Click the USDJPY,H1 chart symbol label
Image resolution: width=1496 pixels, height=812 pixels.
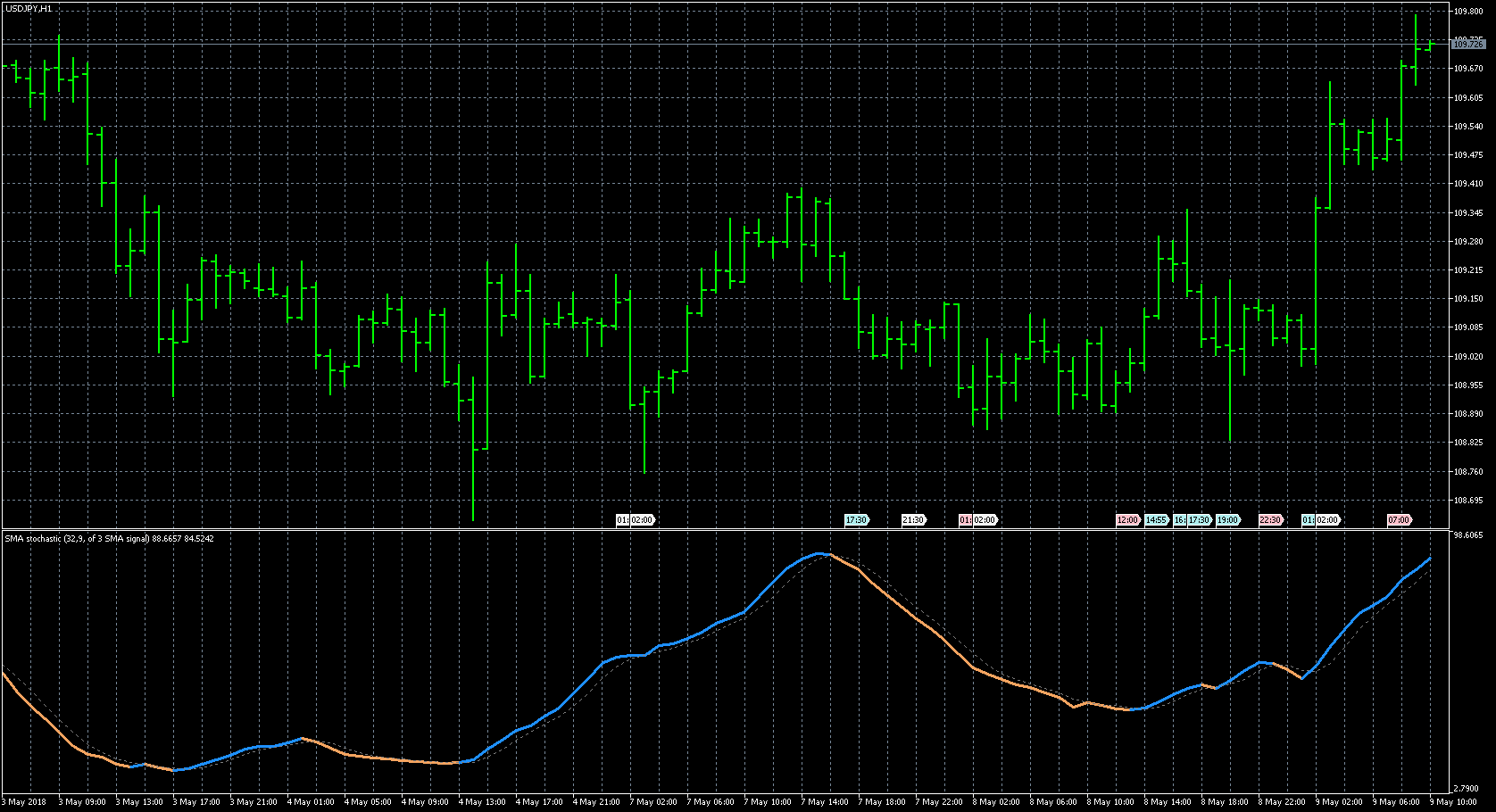coord(29,8)
